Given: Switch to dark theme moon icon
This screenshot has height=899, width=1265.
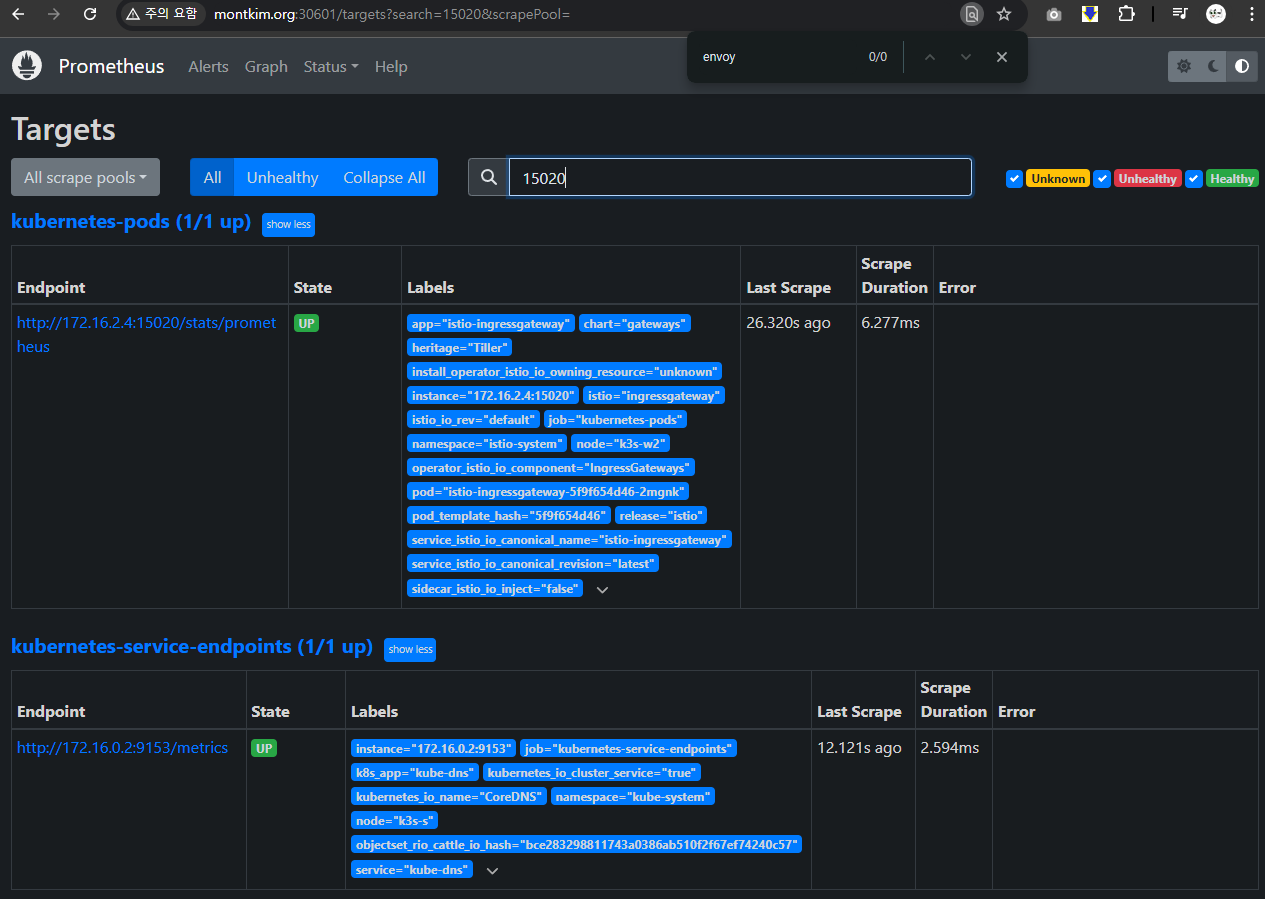Looking at the screenshot, I should tap(1213, 66).
